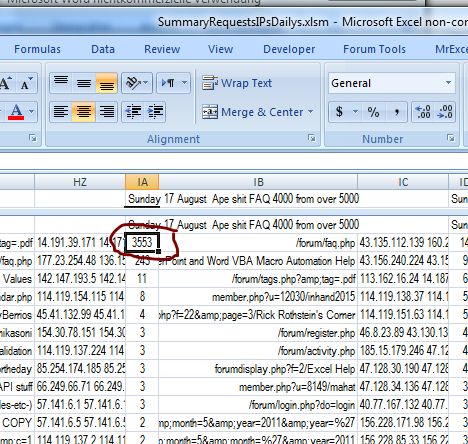Click the Wrap Text button
468x444 pixels.
(237, 83)
